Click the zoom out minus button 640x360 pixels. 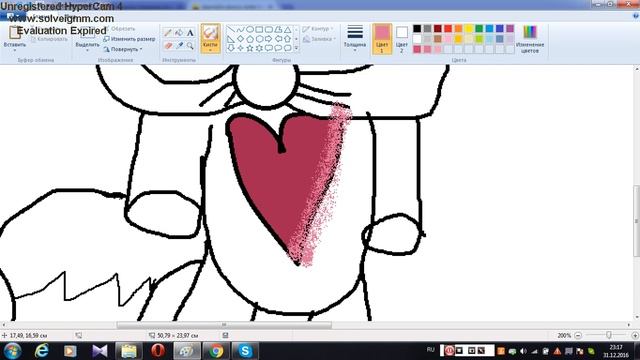578,336
